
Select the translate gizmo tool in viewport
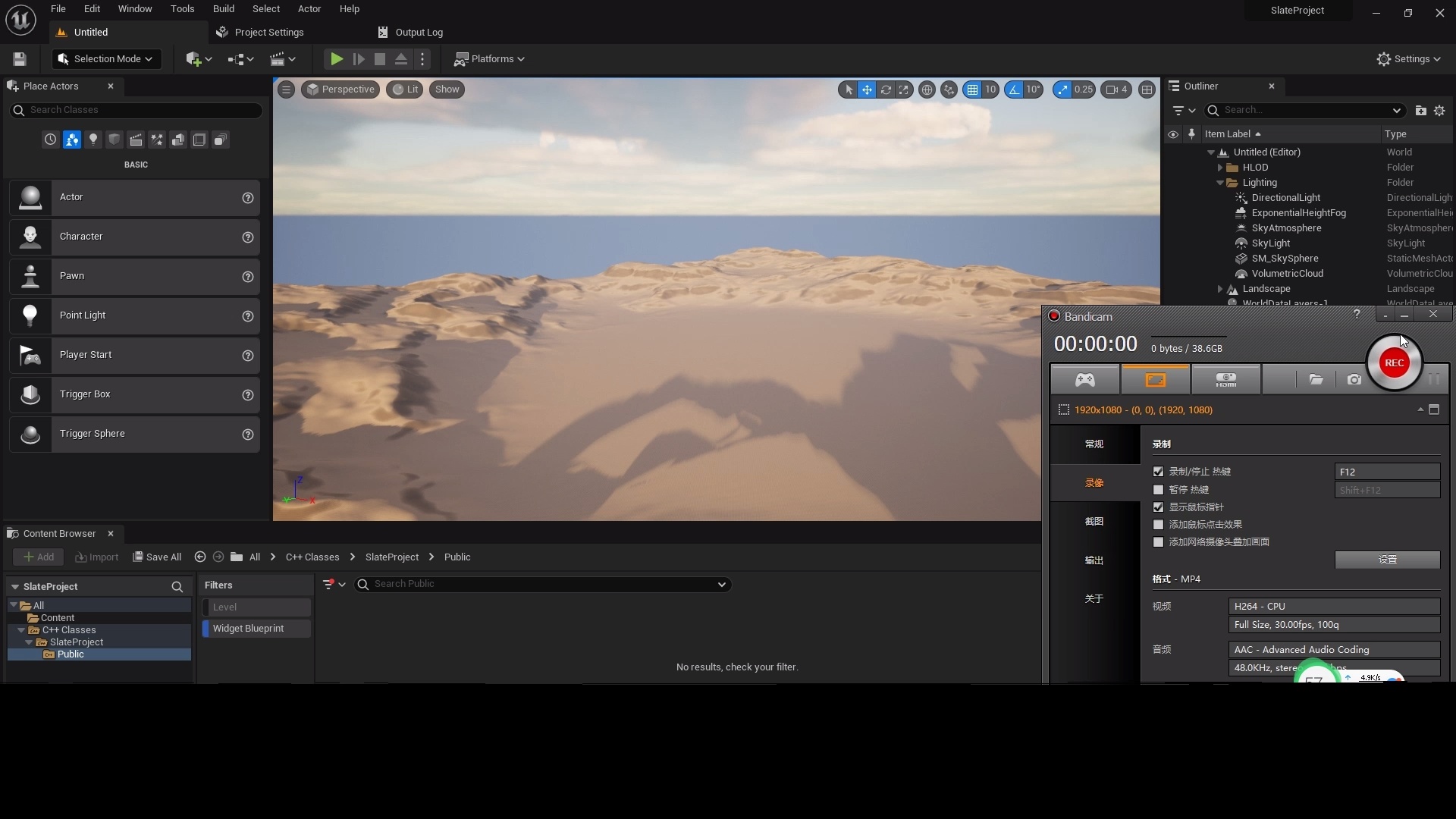867,89
